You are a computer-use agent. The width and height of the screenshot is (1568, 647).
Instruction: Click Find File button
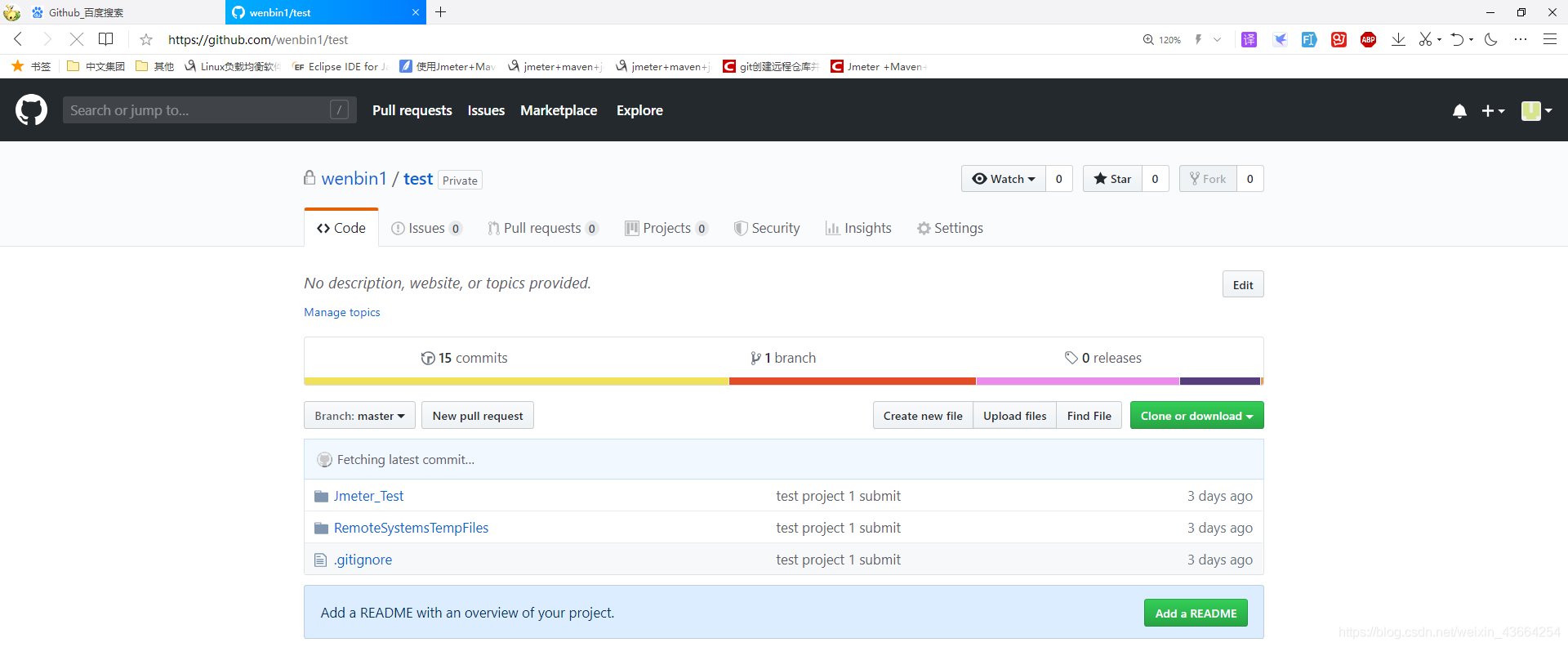click(1089, 415)
